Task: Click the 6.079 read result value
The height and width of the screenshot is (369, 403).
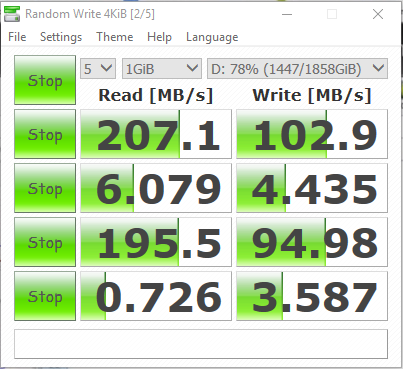Action: (156, 188)
